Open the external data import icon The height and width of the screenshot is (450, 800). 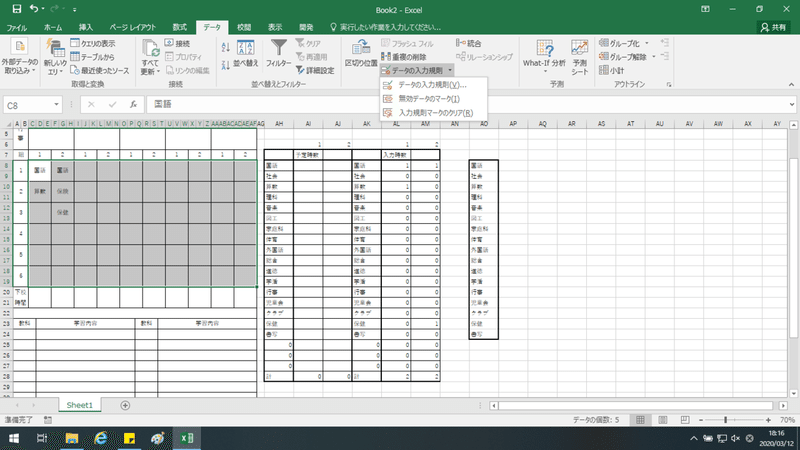click(19, 47)
